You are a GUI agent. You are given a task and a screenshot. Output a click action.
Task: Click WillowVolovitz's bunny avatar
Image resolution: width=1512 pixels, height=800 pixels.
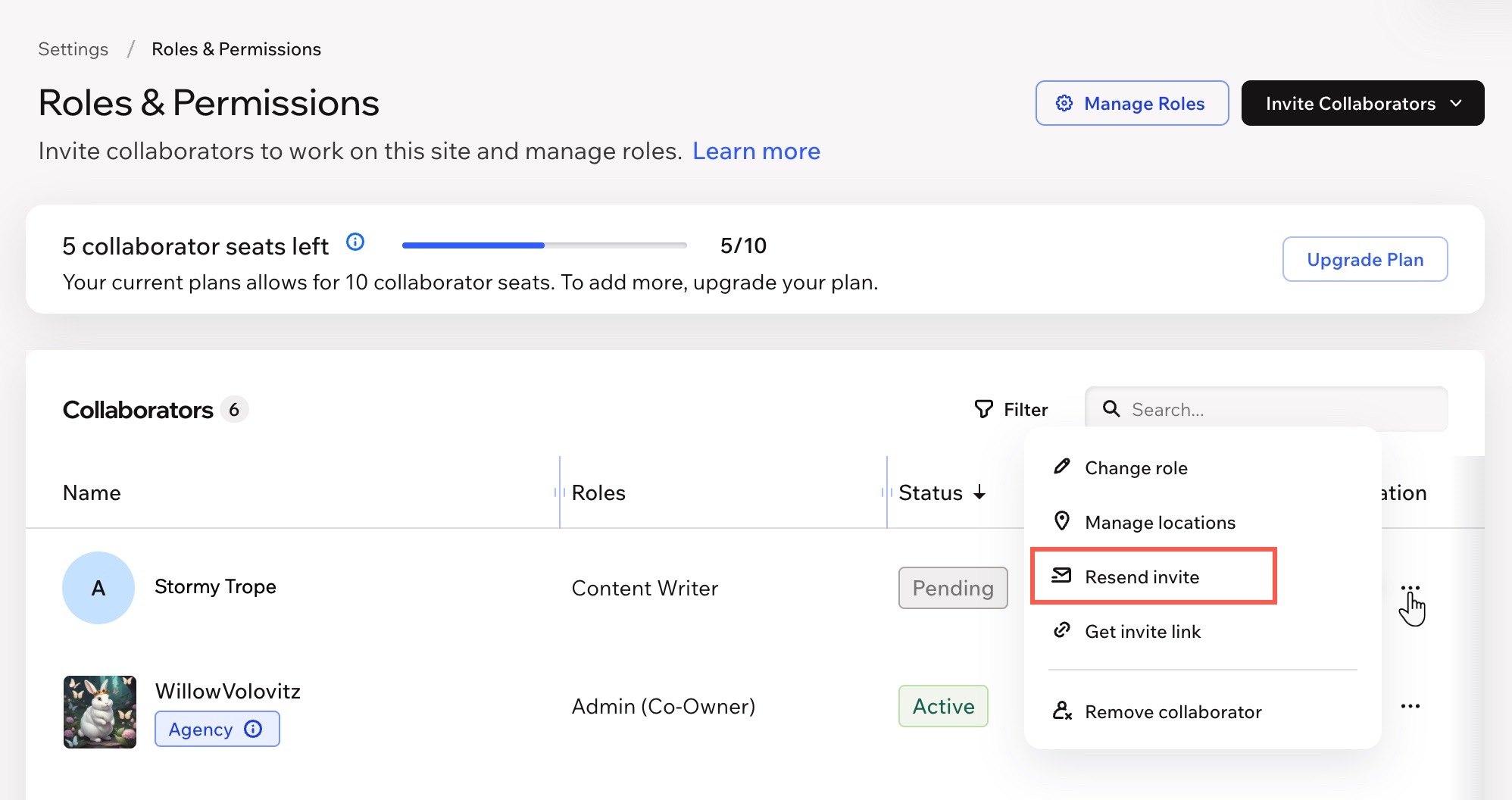(100, 712)
